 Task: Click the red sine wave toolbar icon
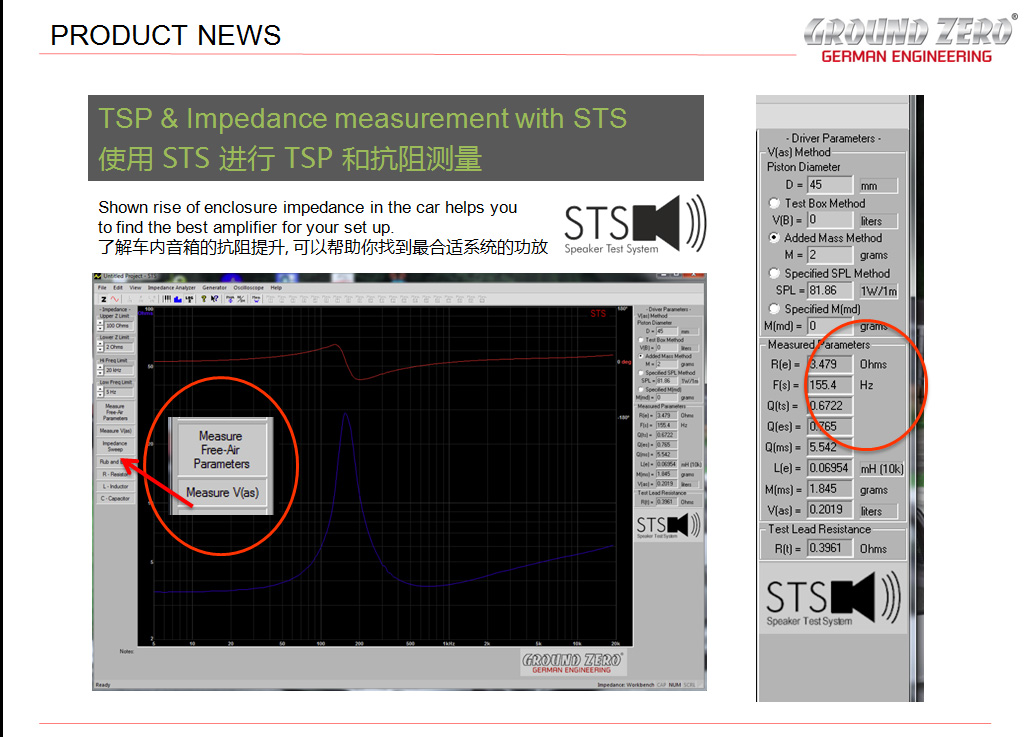115,299
